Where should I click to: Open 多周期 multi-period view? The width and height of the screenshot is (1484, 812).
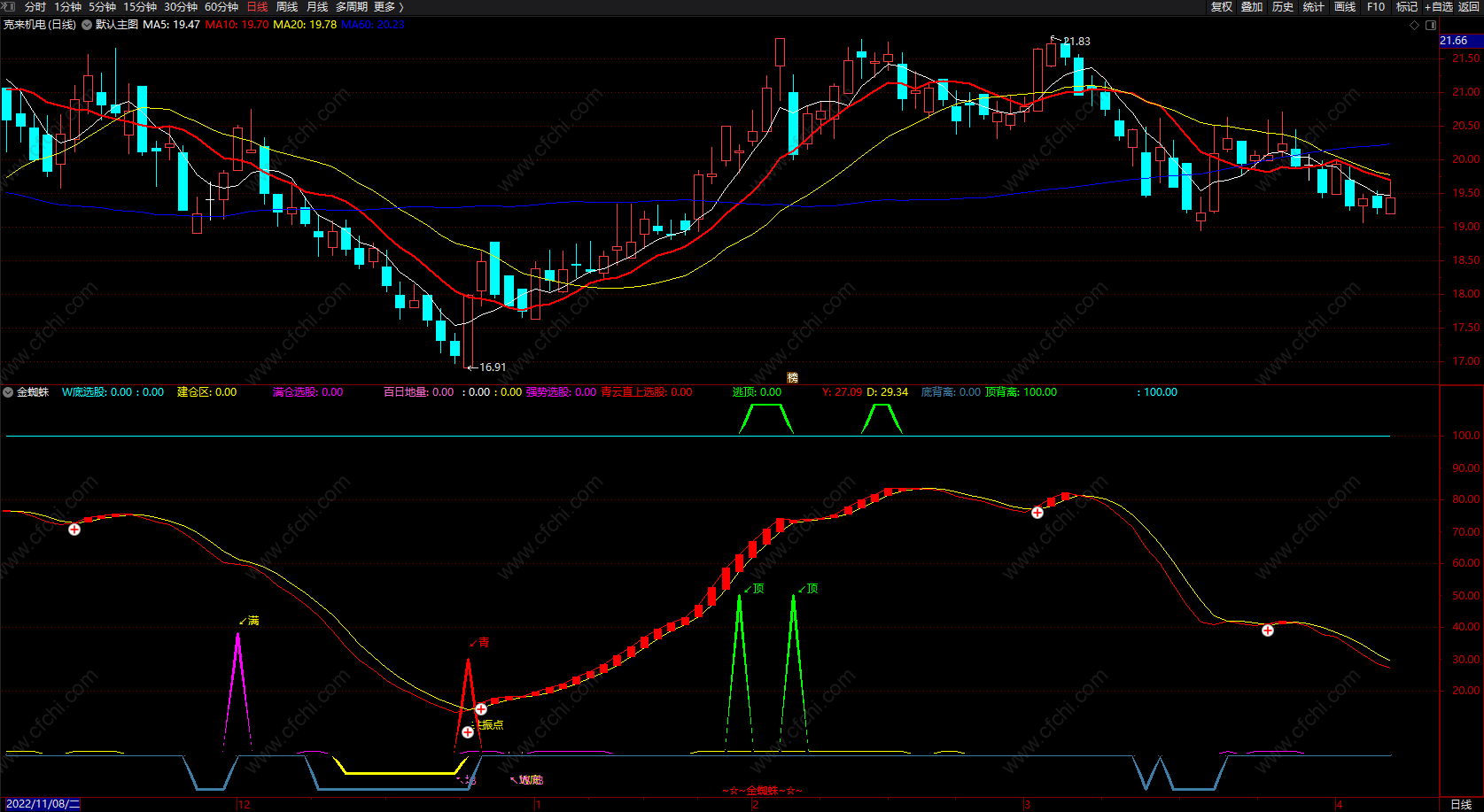click(x=352, y=7)
